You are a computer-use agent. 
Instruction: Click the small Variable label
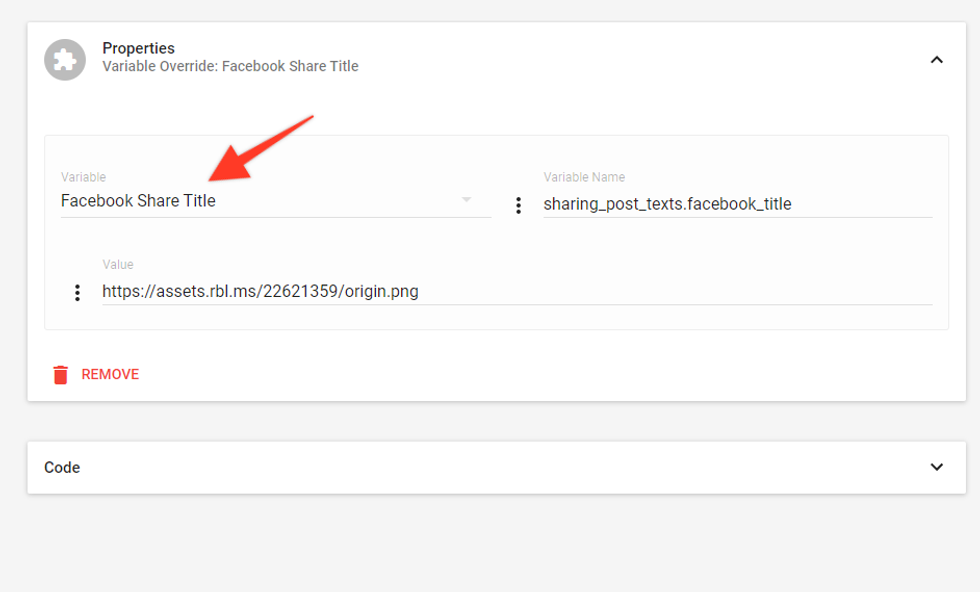pyautogui.click(x=83, y=177)
